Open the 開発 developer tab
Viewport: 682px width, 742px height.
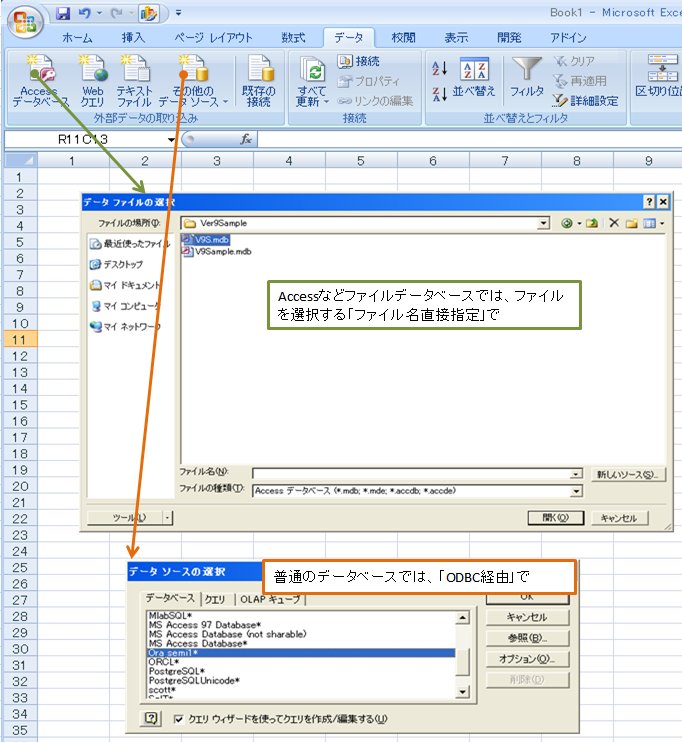click(509, 38)
